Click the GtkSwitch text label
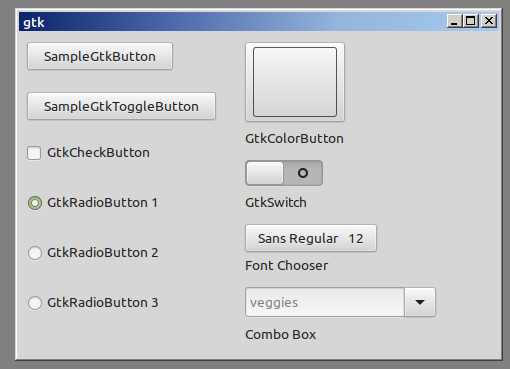 276,203
